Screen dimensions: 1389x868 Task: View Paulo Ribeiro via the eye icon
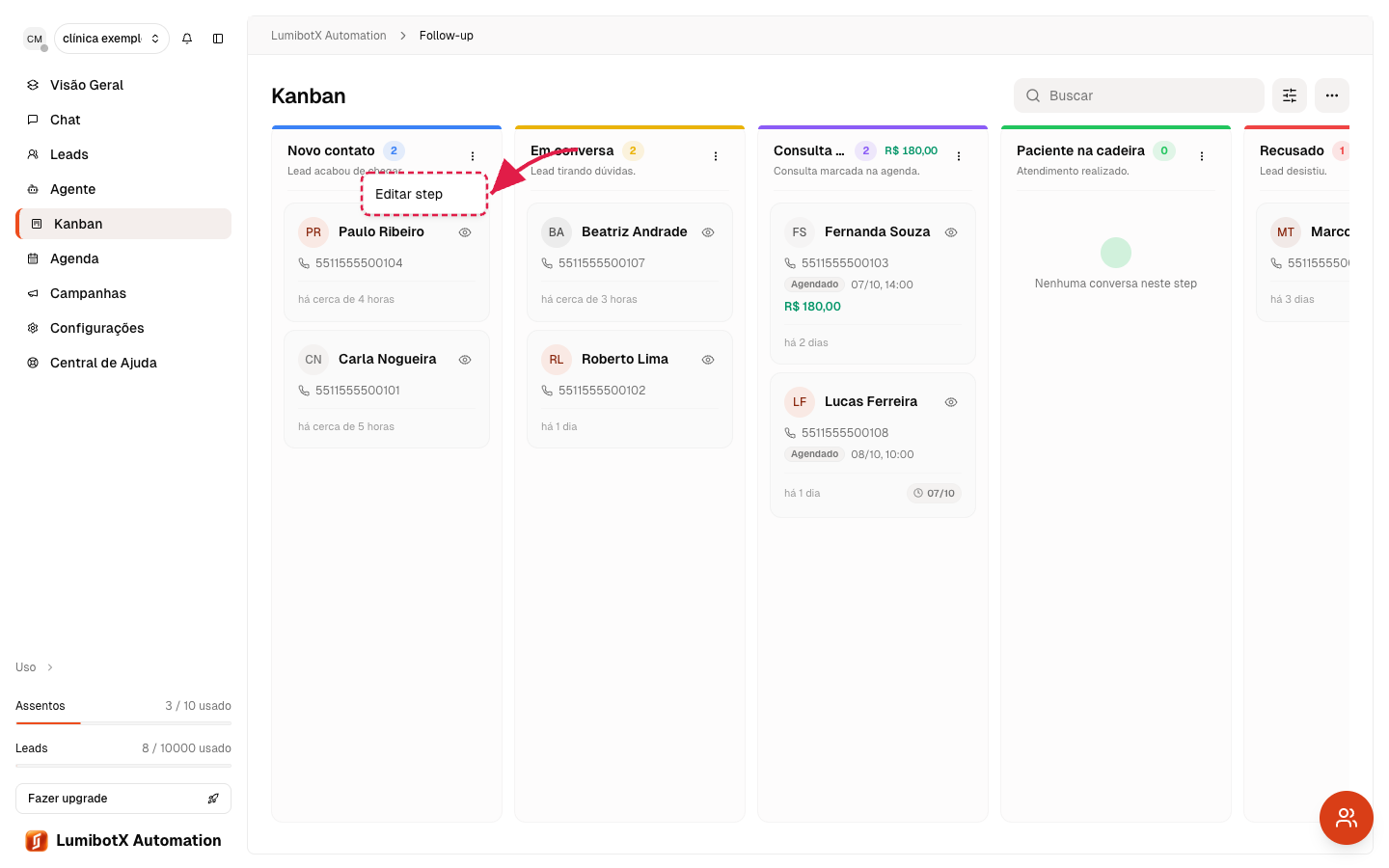coord(465,232)
